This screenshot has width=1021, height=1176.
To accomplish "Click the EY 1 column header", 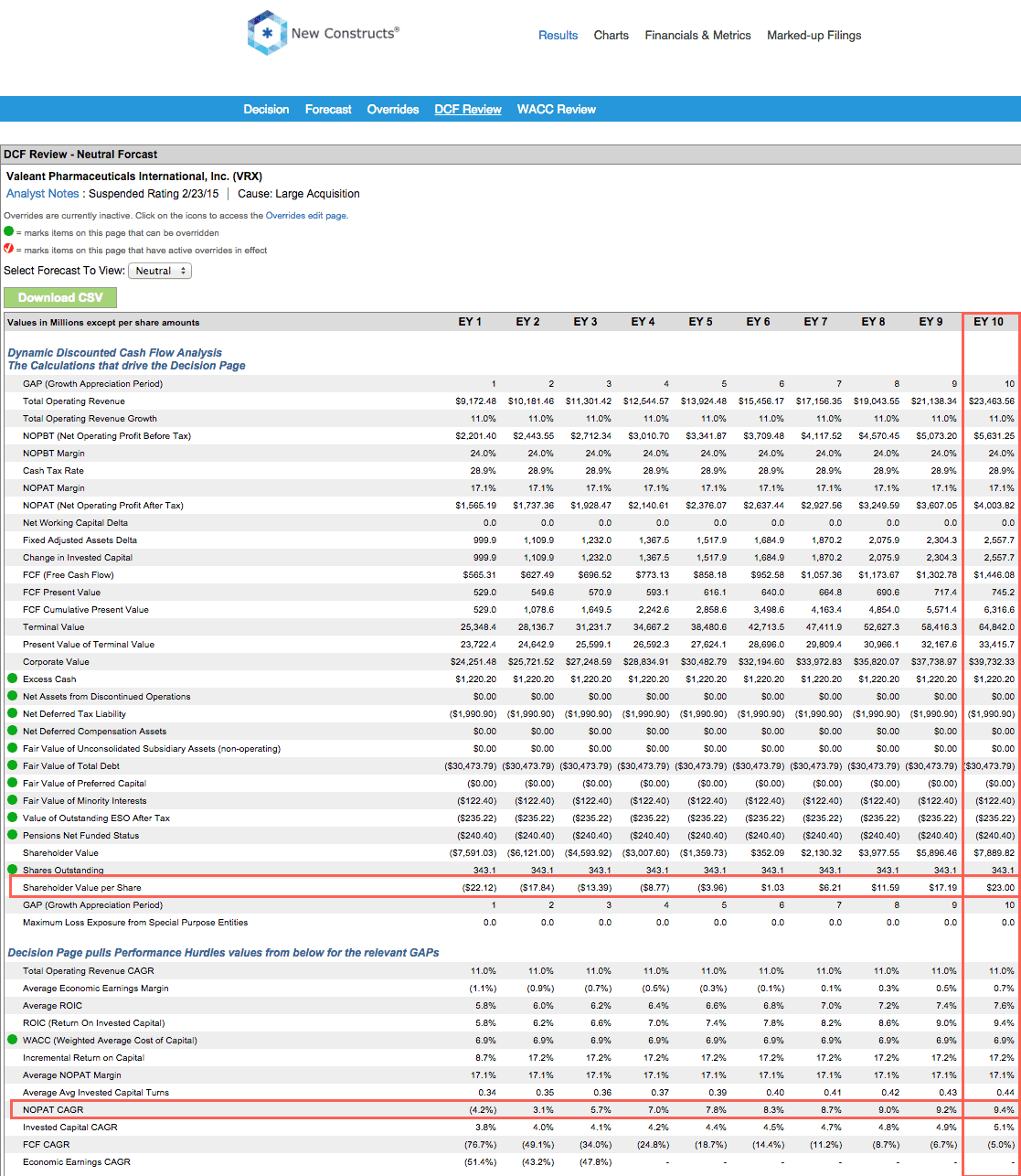I will coord(470,322).
